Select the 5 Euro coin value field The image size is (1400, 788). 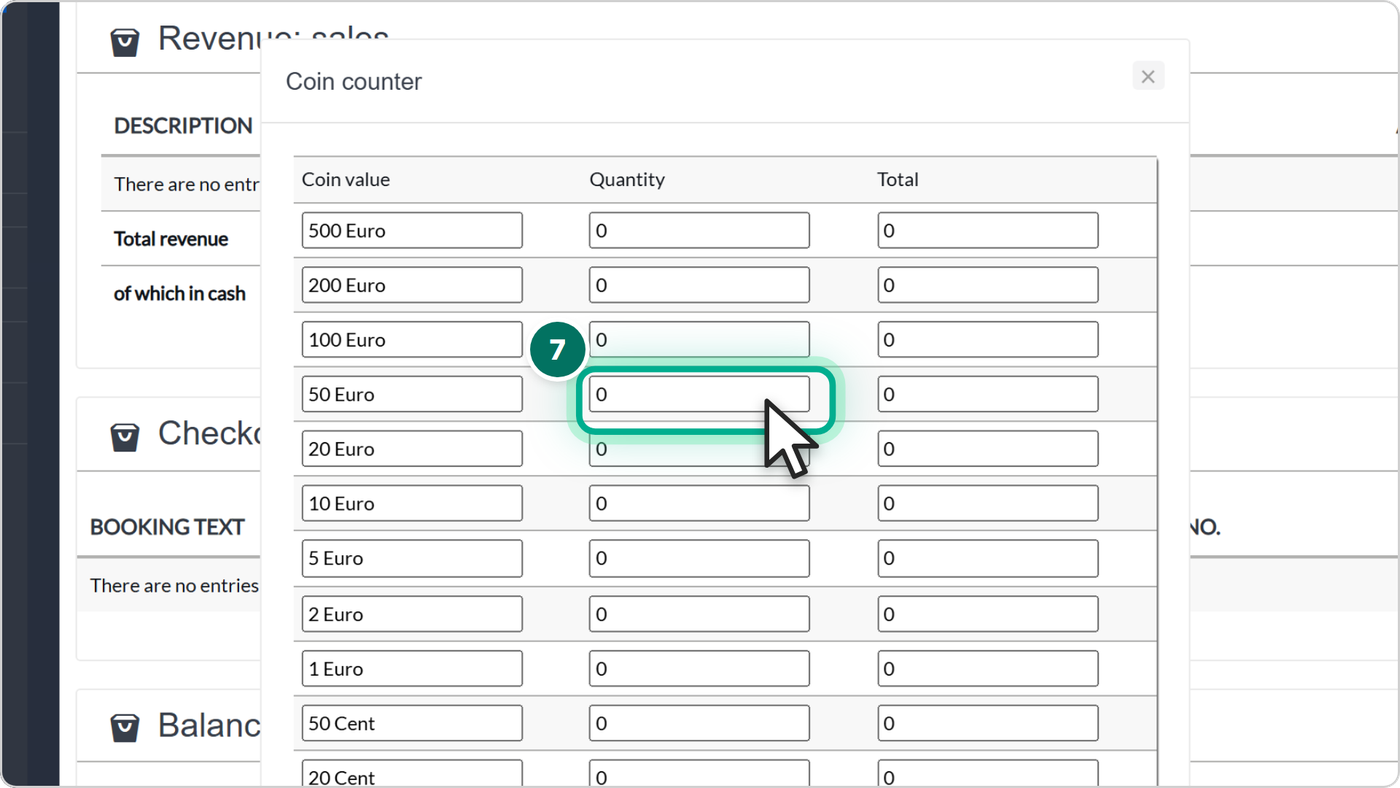point(412,558)
